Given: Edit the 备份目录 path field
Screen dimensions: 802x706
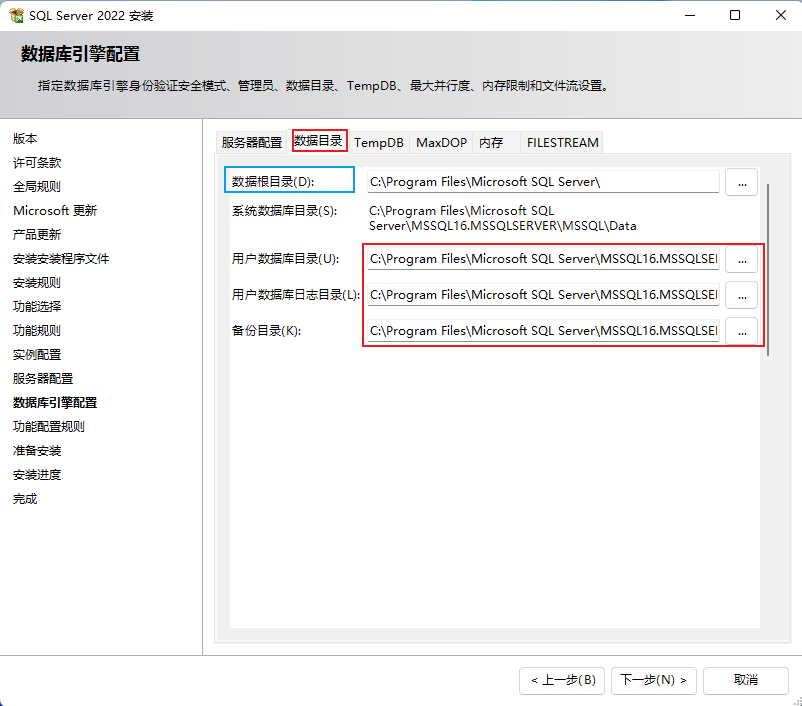Looking at the screenshot, I should pyautogui.click(x=543, y=331).
